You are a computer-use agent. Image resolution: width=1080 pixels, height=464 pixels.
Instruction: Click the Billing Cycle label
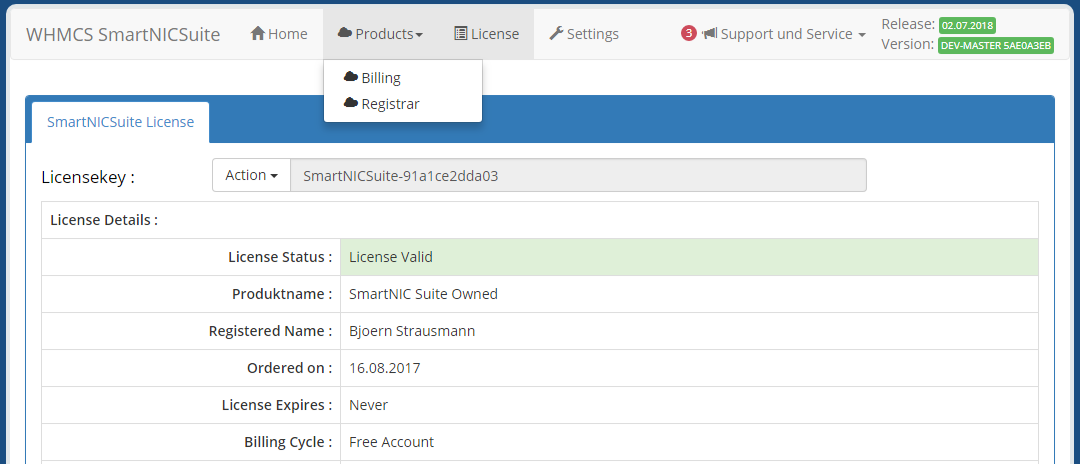pyautogui.click(x=288, y=442)
